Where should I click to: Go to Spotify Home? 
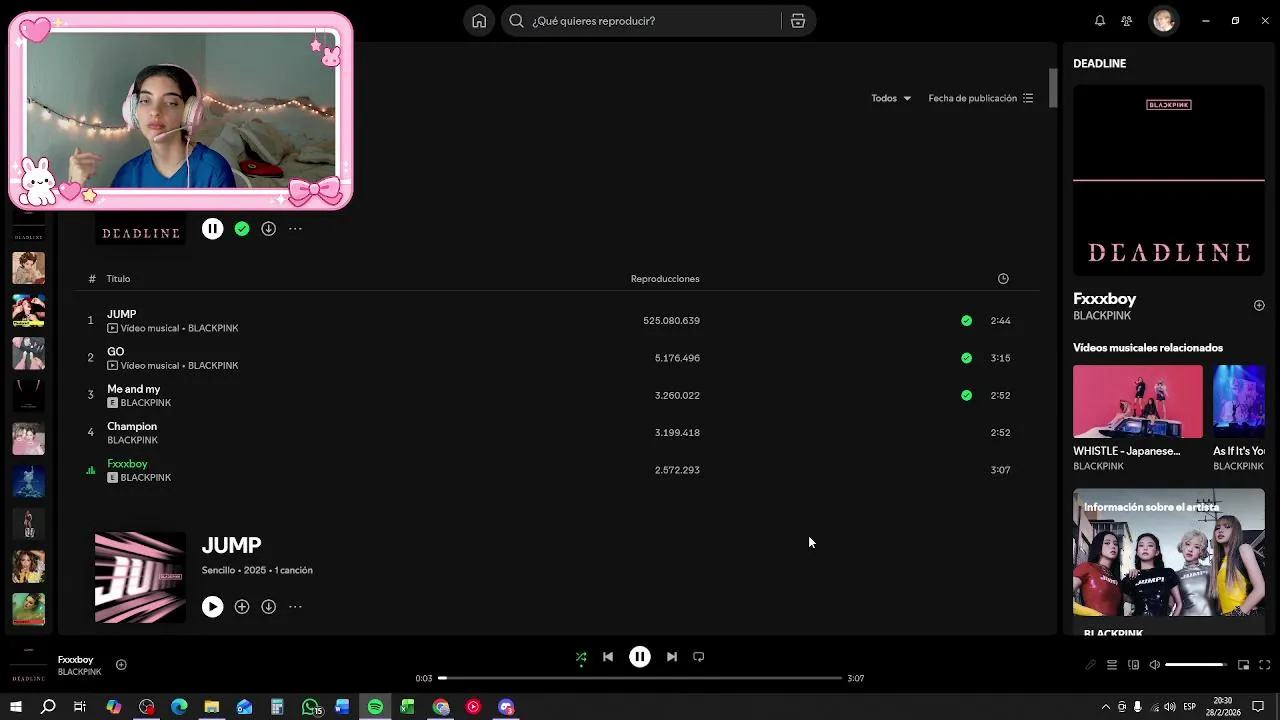point(479,21)
